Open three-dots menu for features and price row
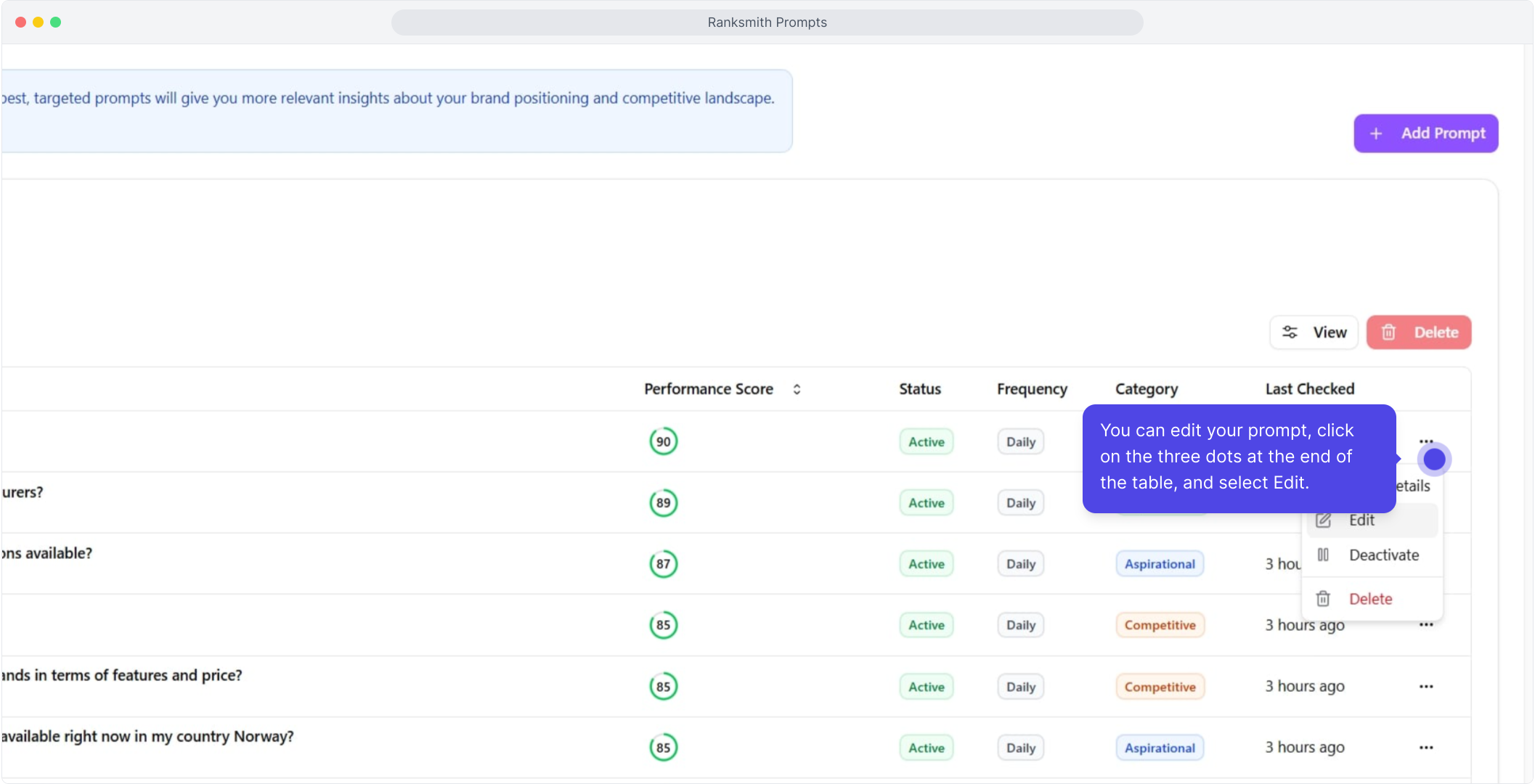Viewport: 1535px width, 784px height. click(1426, 687)
